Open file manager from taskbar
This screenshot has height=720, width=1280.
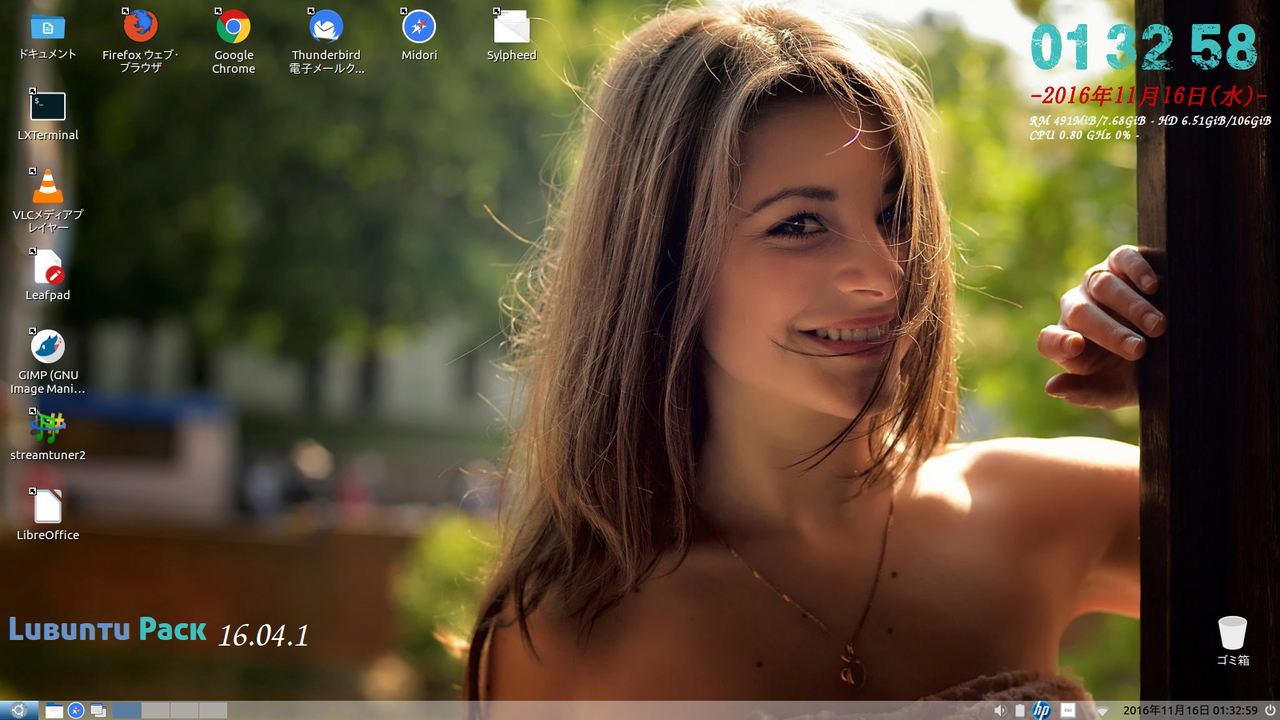point(54,710)
